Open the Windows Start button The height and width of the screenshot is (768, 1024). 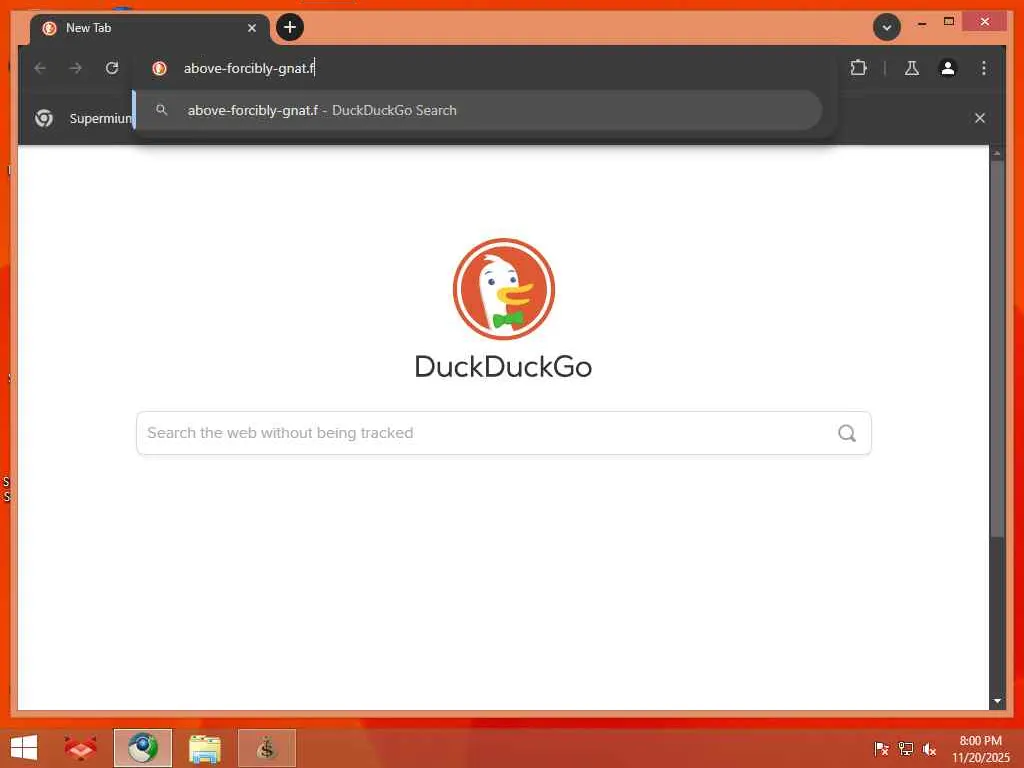point(24,748)
